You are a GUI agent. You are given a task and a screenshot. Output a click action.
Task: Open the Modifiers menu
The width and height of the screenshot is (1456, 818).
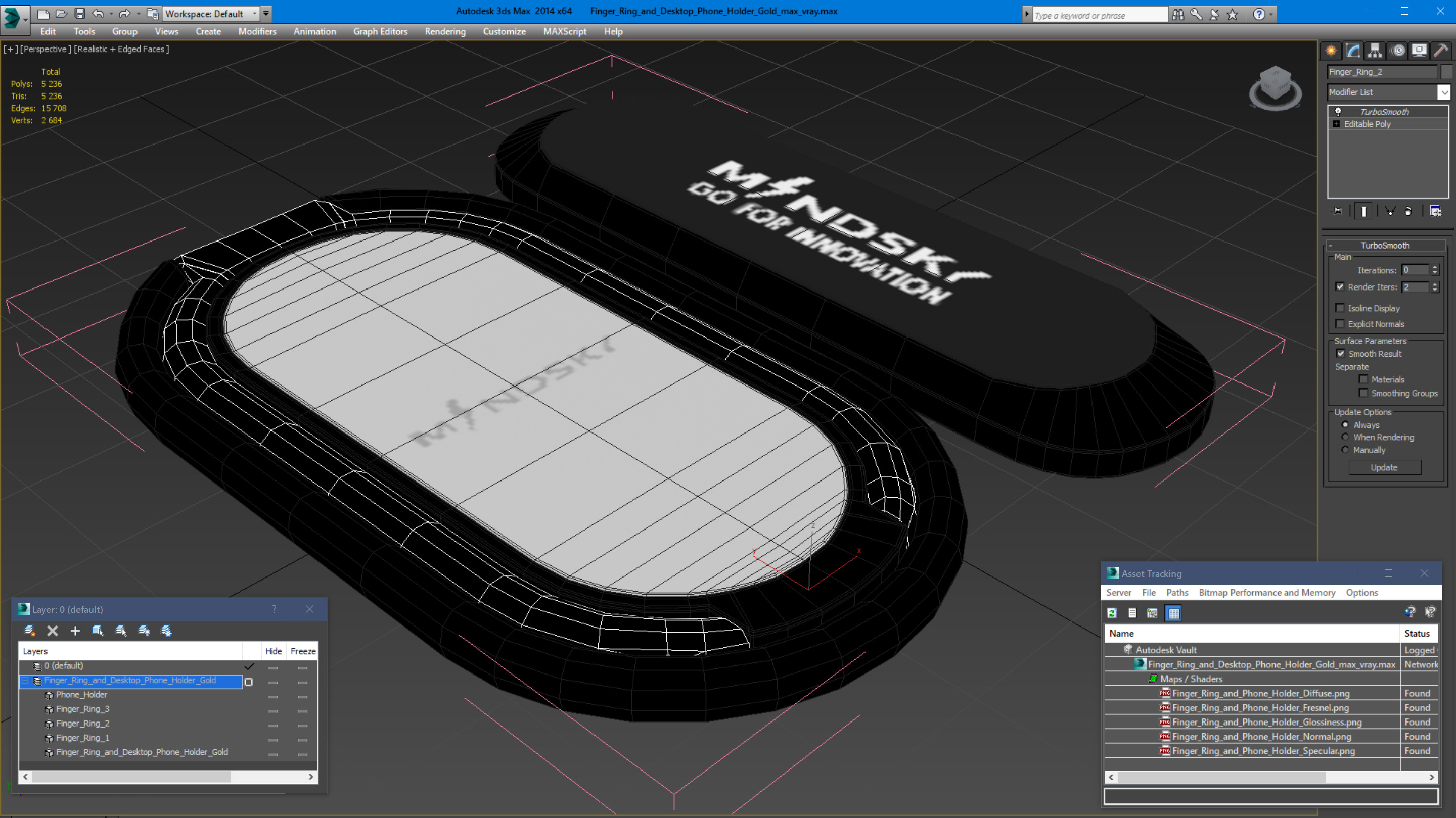tap(257, 32)
